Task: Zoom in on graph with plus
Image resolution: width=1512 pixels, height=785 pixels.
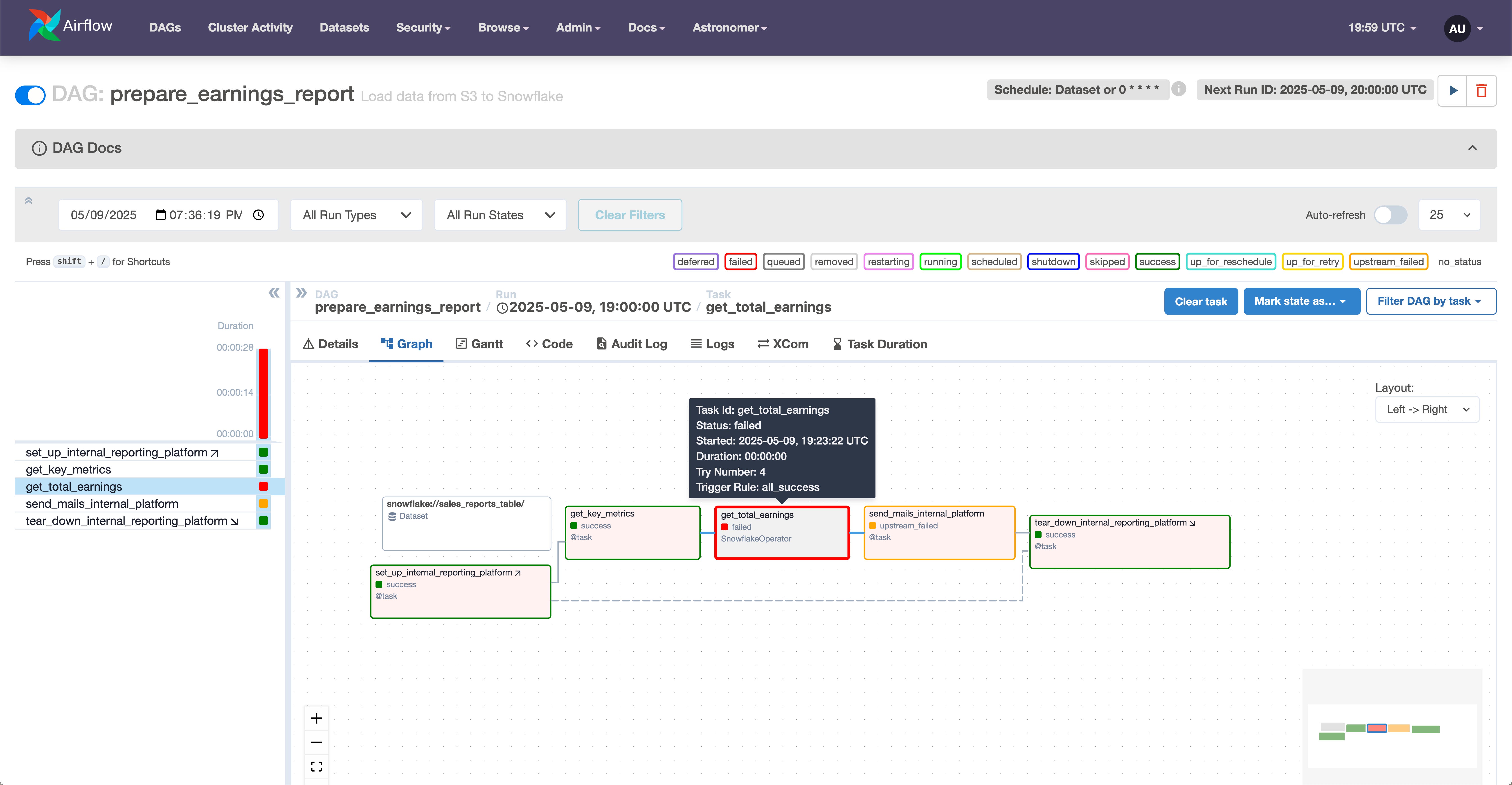Action: pyautogui.click(x=316, y=718)
